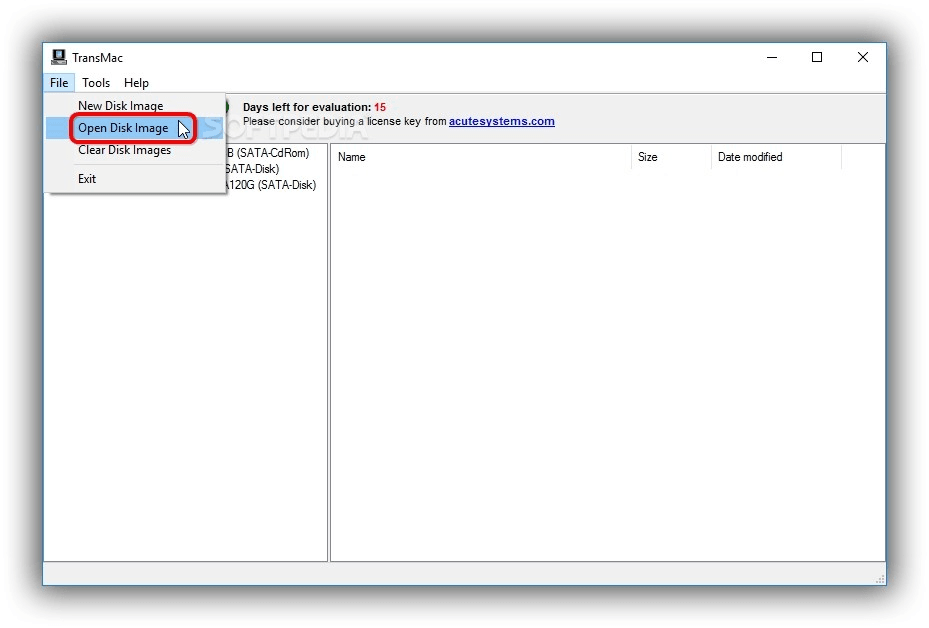
Task: Click the TransMac icon in the title bar
Action: 58,57
